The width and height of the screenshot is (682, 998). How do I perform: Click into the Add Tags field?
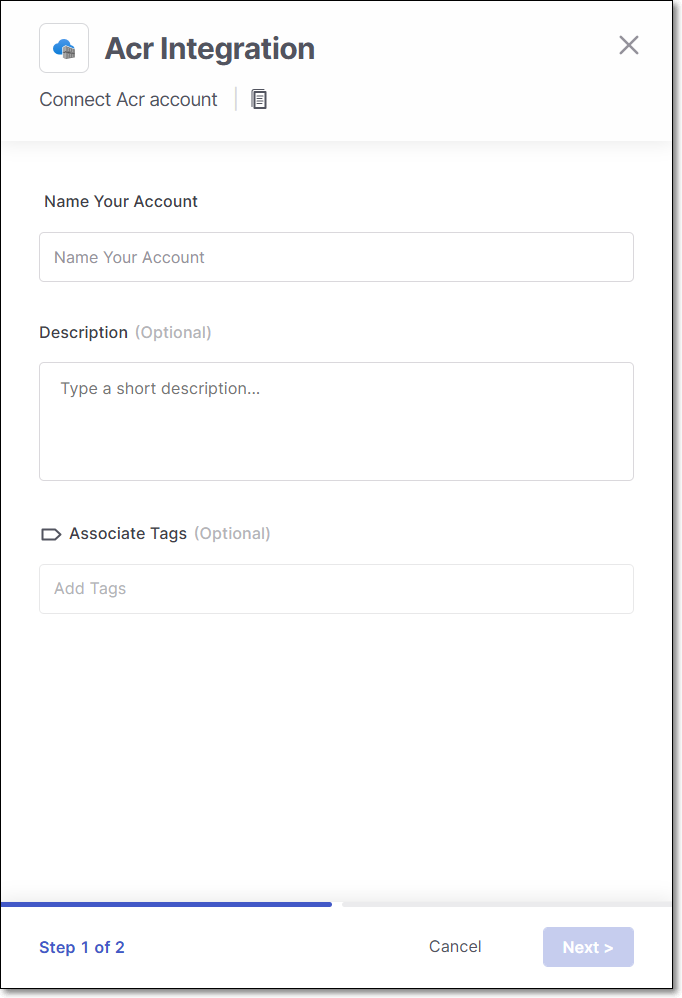pos(337,589)
